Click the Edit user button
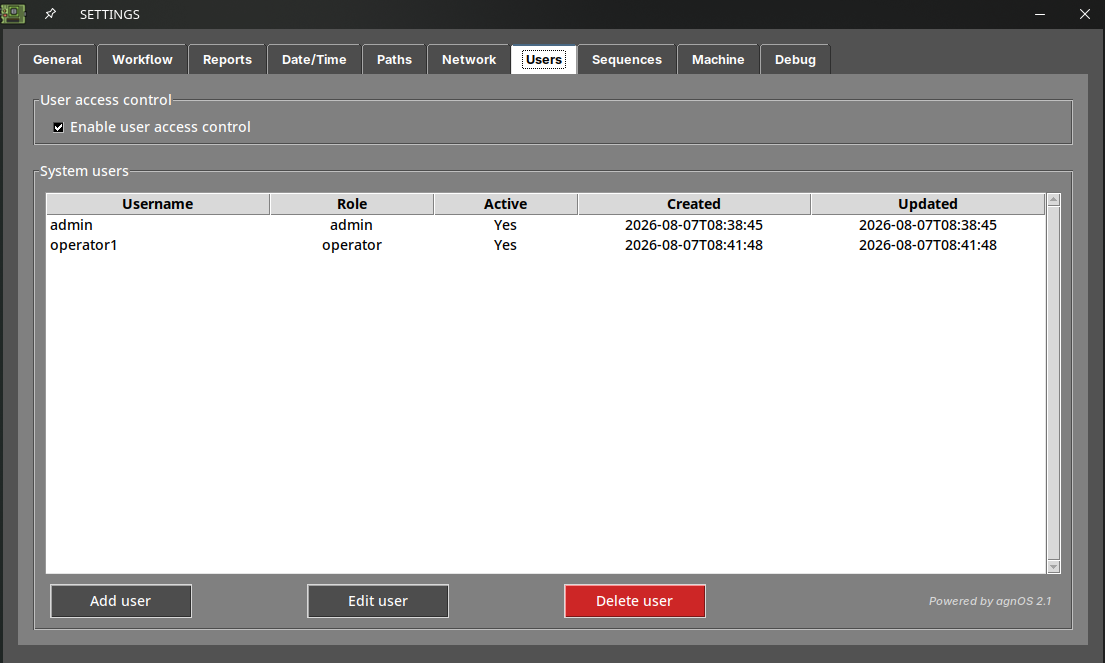1105x663 pixels. (x=378, y=601)
